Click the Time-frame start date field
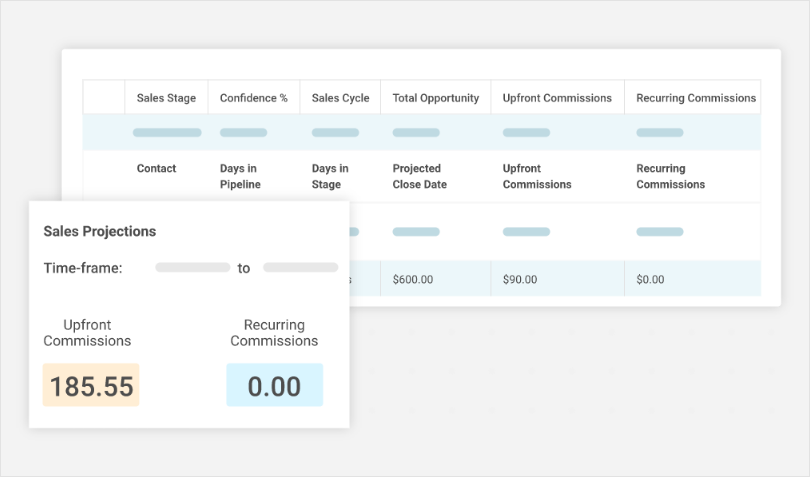The image size is (810, 477). coord(193,267)
